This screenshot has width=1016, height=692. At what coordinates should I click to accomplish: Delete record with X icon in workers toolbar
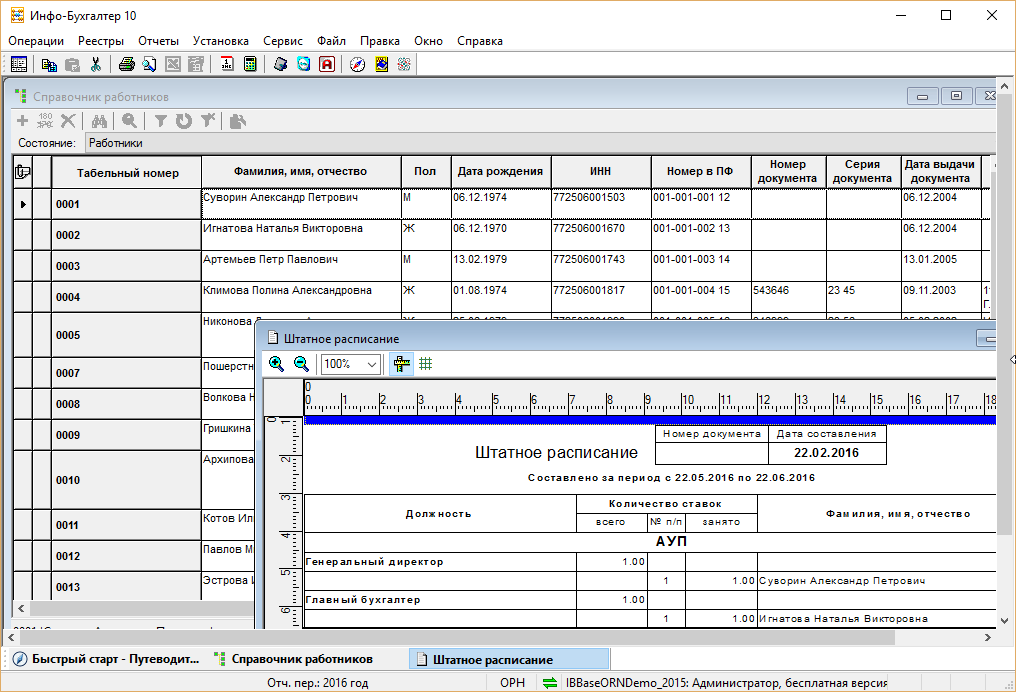coord(68,121)
